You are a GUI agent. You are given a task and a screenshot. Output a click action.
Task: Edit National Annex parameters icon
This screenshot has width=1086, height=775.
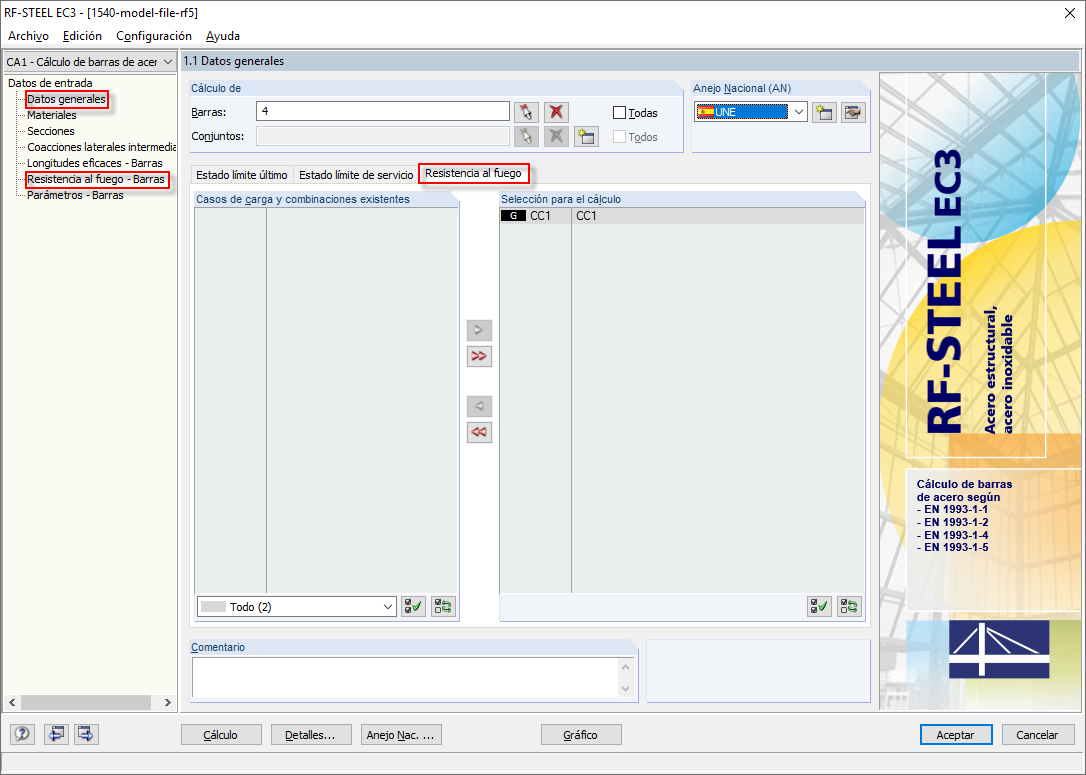click(x=853, y=112)
